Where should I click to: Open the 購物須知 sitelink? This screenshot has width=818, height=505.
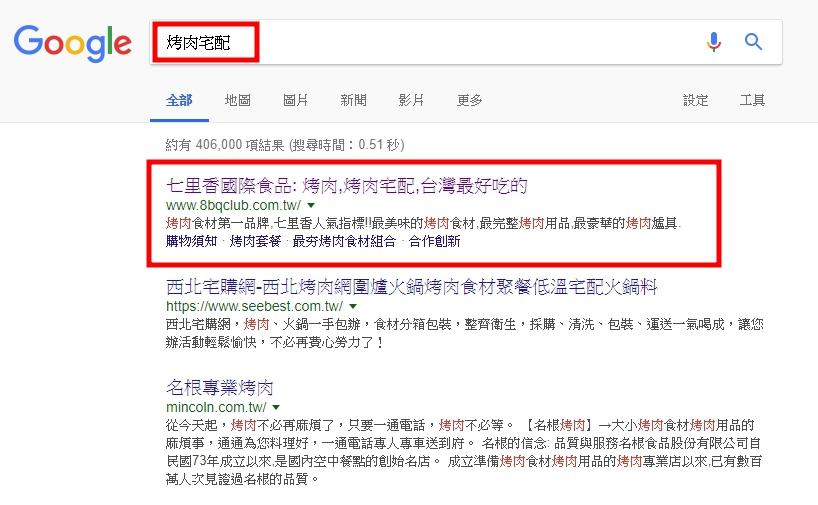coord(191,241)
